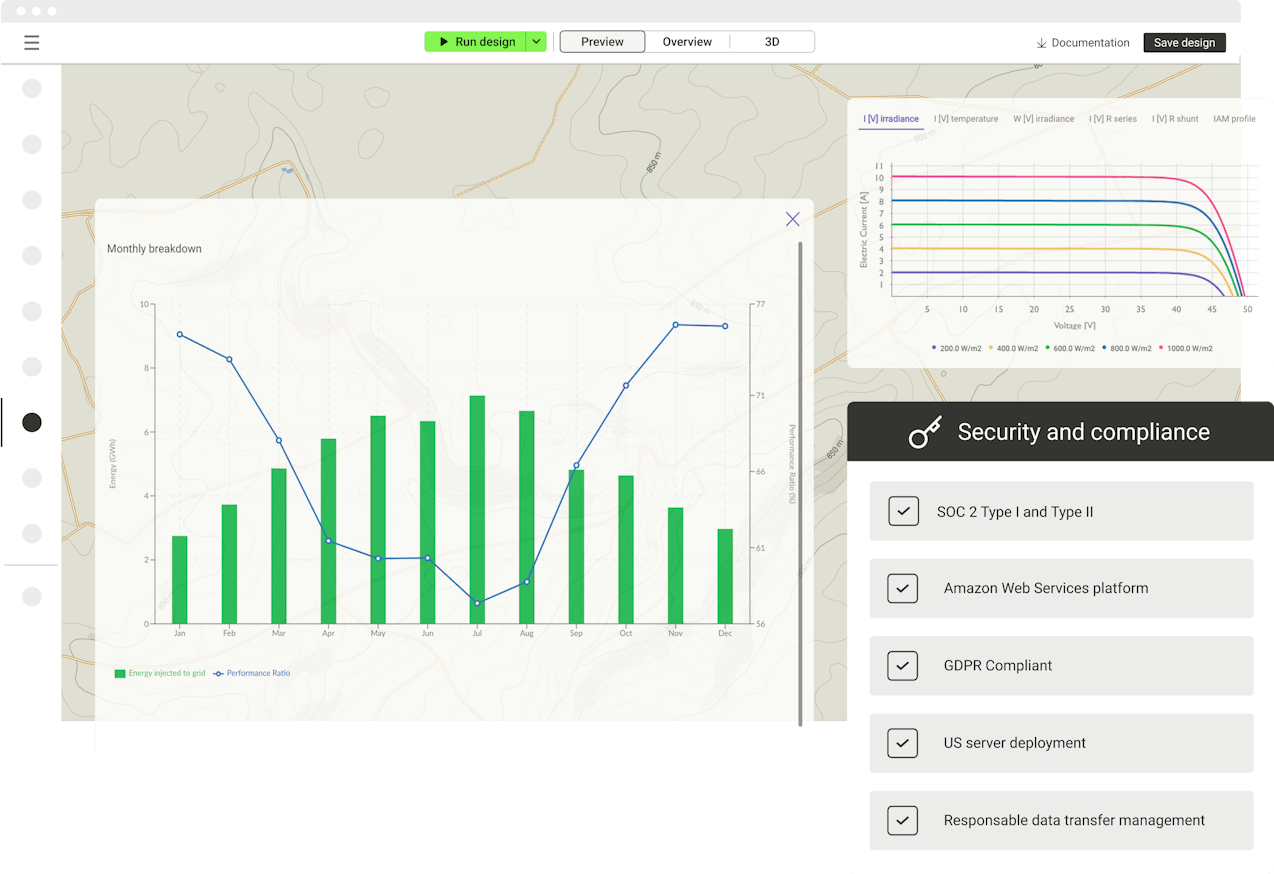The image size is (1274, 874).
Task: Click the Save design button
Action: tap(1184, 43)
